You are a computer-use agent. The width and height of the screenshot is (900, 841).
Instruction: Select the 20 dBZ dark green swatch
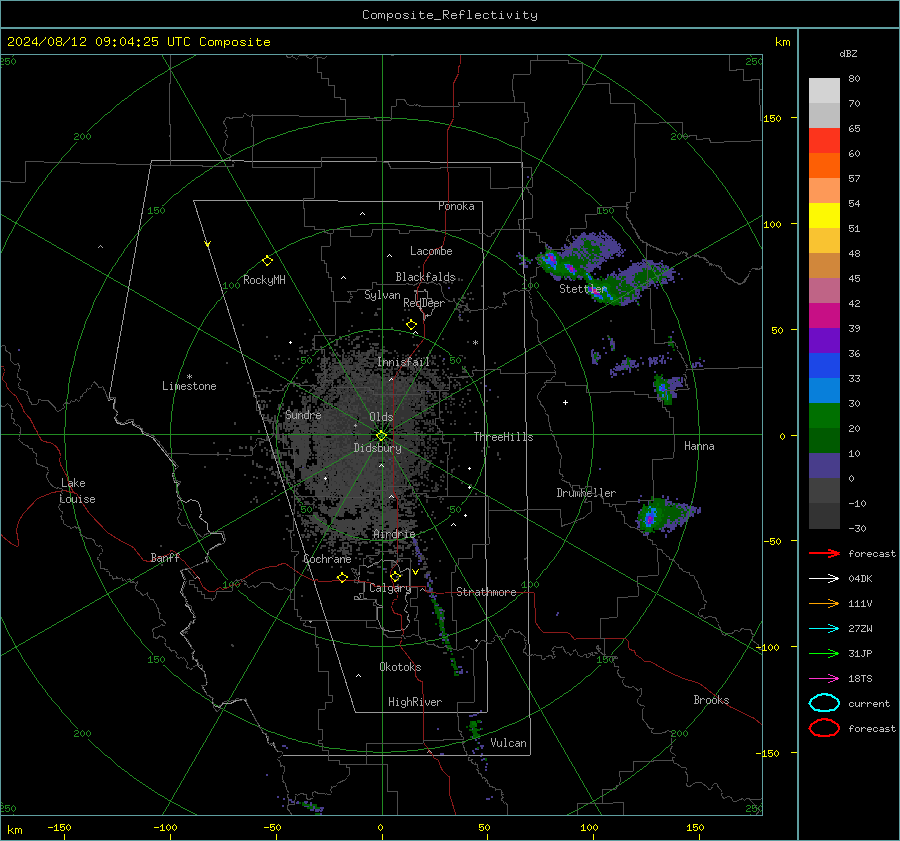[x=824, y=440]
